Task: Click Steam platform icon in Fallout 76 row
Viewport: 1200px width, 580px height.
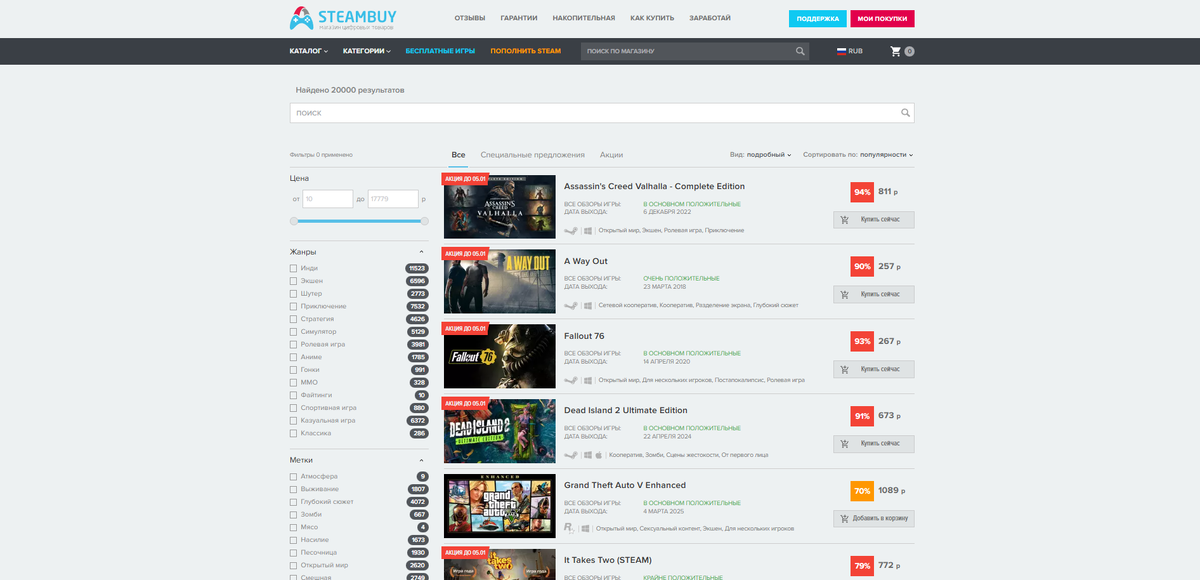Action: point(570,380)
